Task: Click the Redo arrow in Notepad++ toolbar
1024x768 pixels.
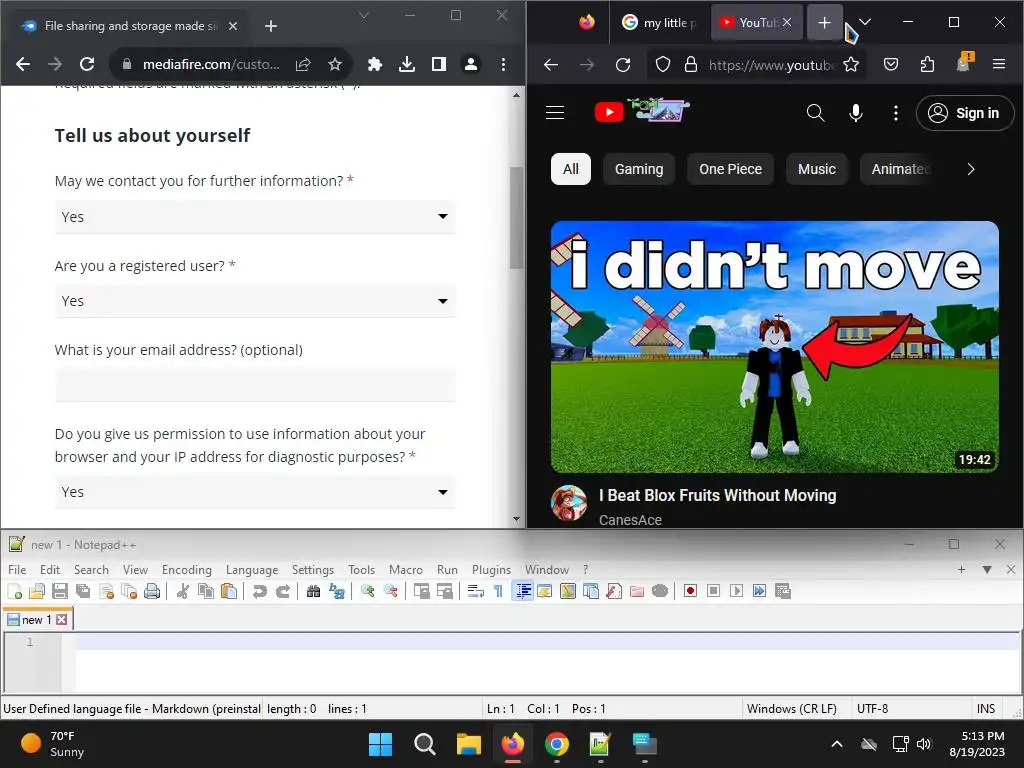Action: point(283,592)
